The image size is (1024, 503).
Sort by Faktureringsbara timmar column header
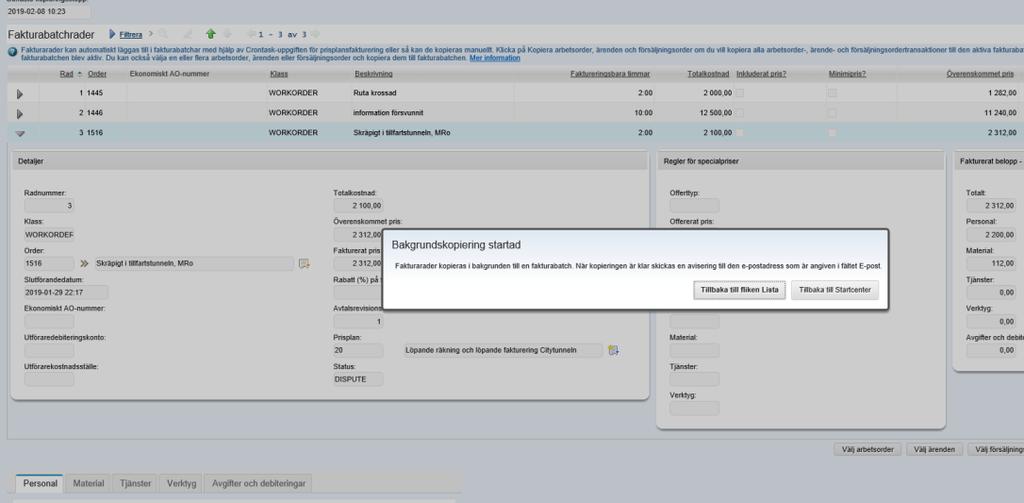[x=611, y=74]
